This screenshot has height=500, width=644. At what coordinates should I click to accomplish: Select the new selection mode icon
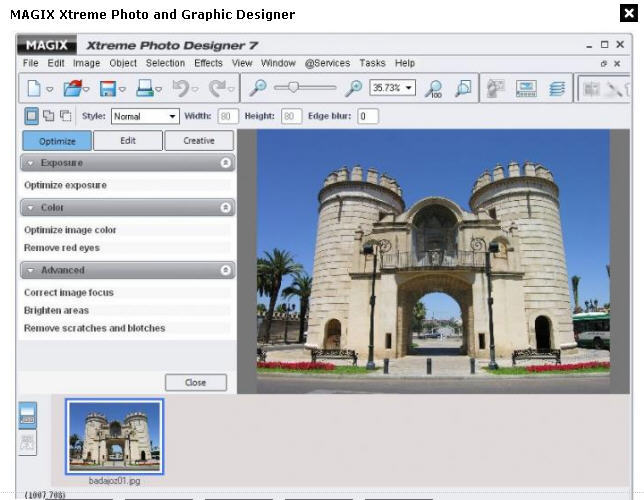[31, 116]
